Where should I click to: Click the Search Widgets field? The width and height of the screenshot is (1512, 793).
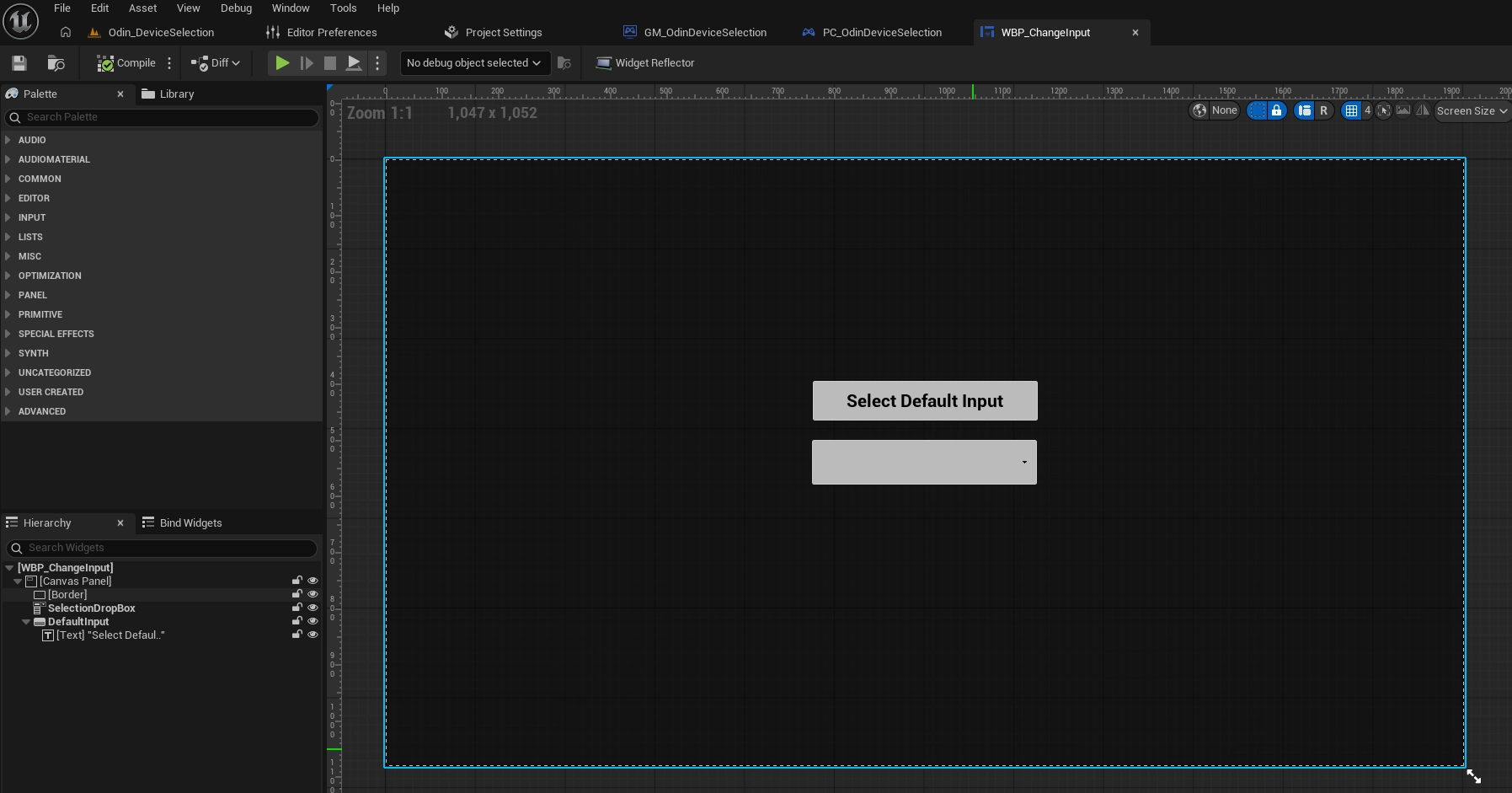pyautogui.click(x=162, y=548)
